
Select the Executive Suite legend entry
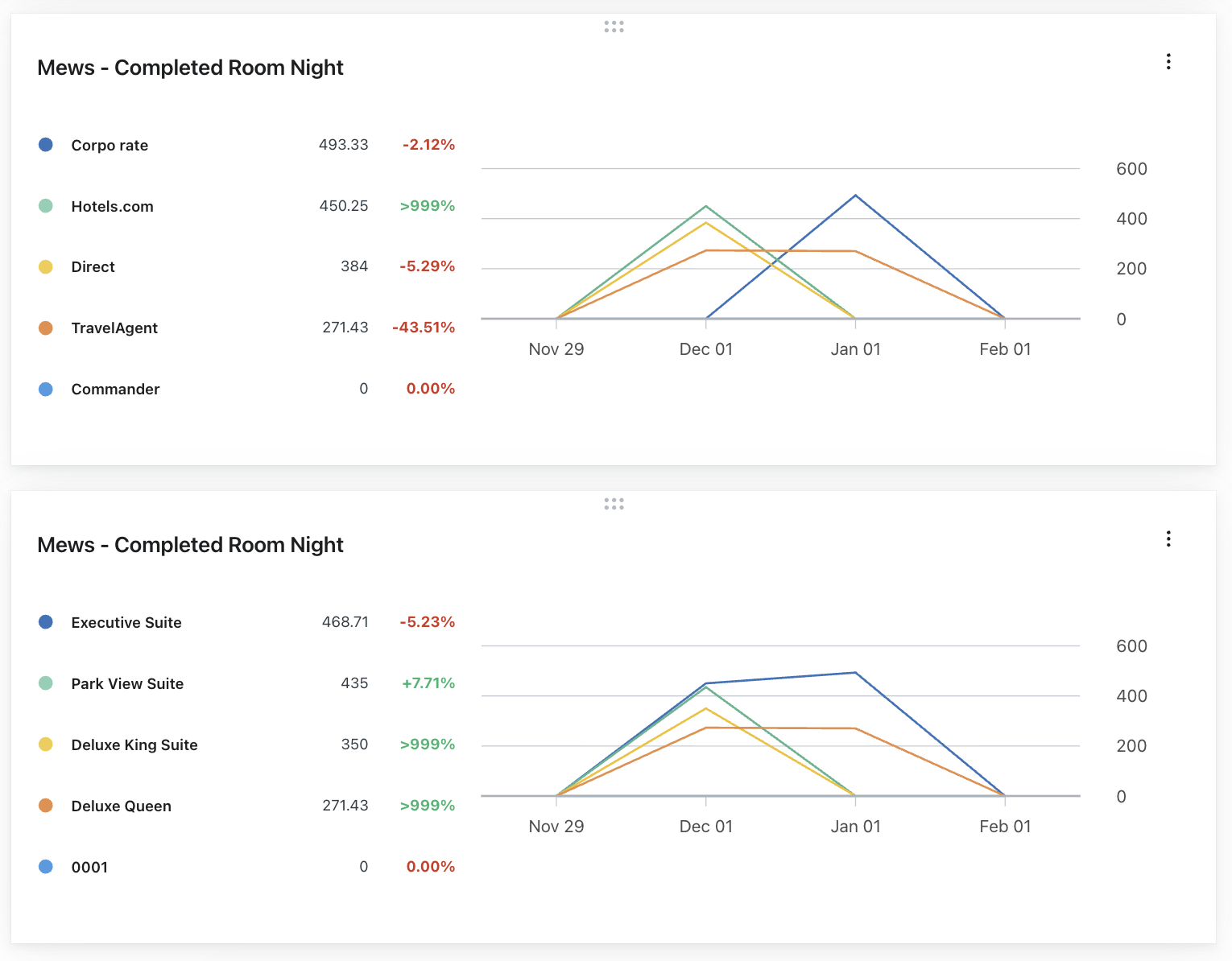point(126,623)
